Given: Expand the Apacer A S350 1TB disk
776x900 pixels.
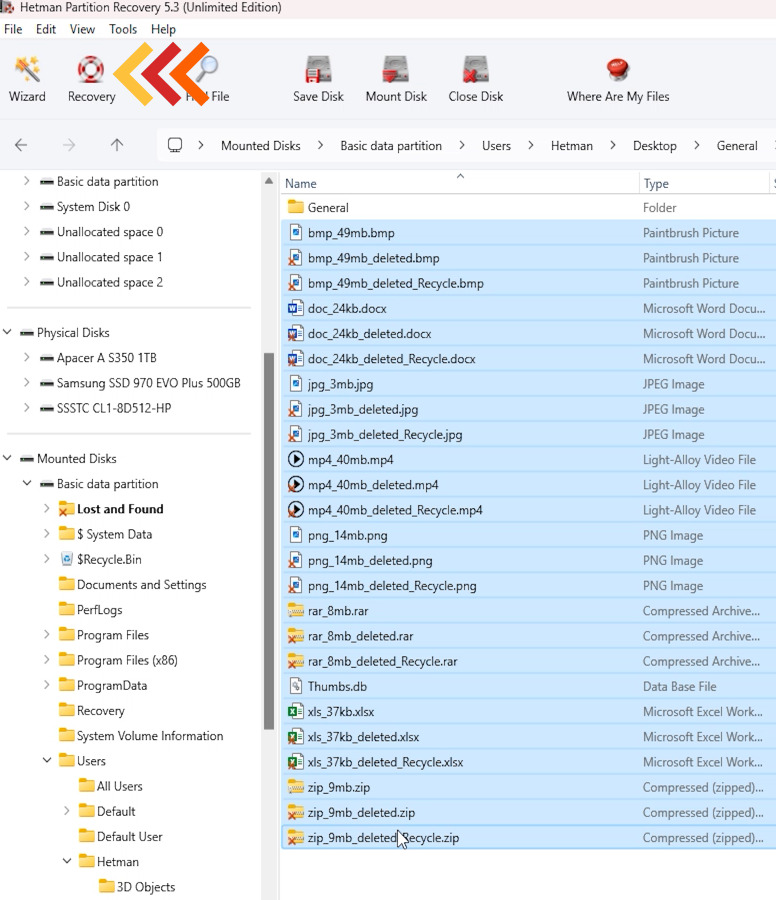Looking at the screenshot, I should [x=26, y=357].
